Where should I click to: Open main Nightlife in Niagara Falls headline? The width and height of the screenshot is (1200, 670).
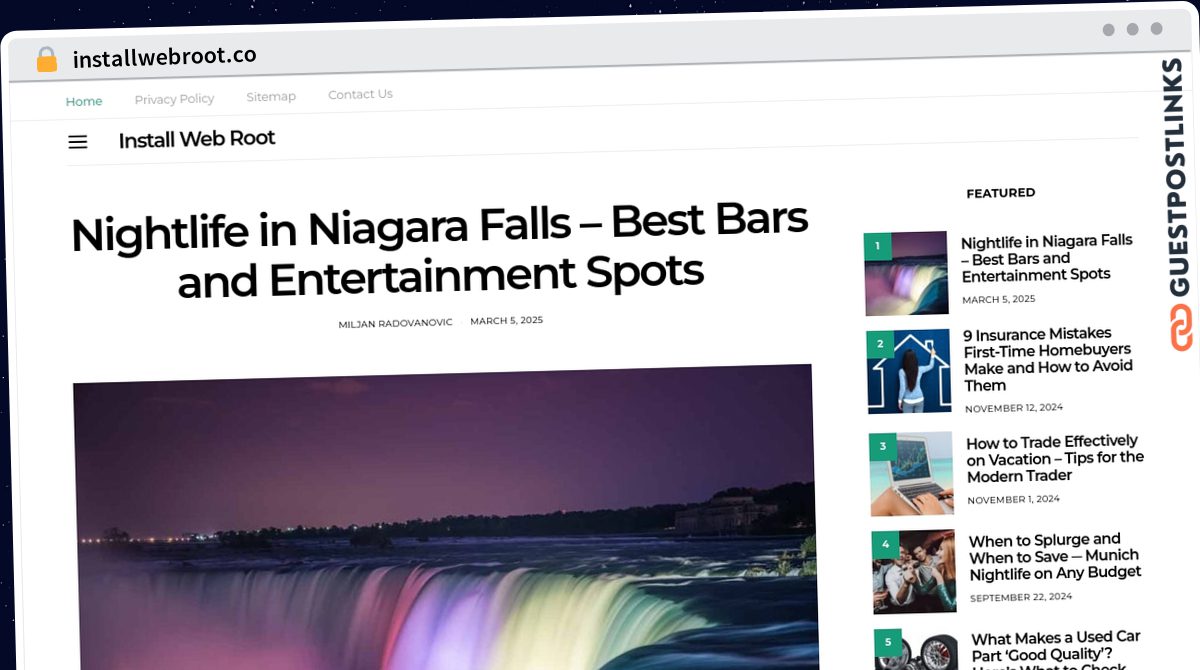point(440,251)
